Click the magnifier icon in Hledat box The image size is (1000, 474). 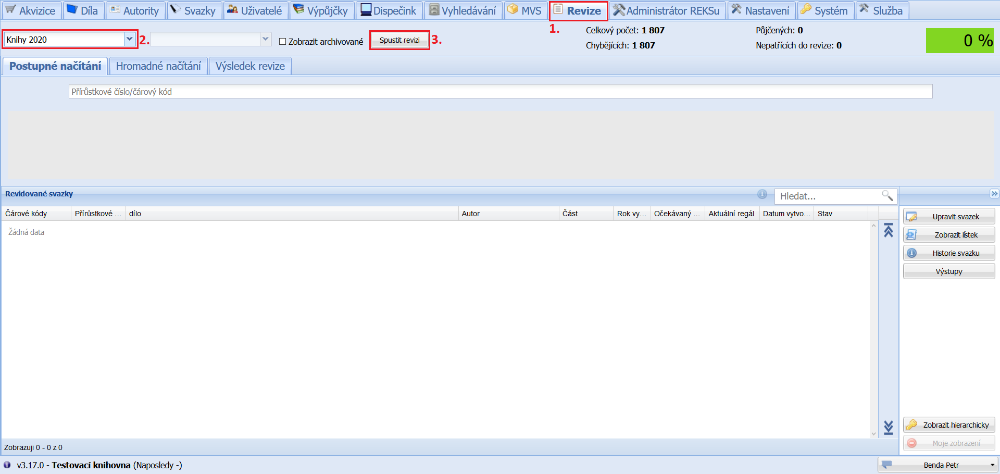click(x=886, y=196)
